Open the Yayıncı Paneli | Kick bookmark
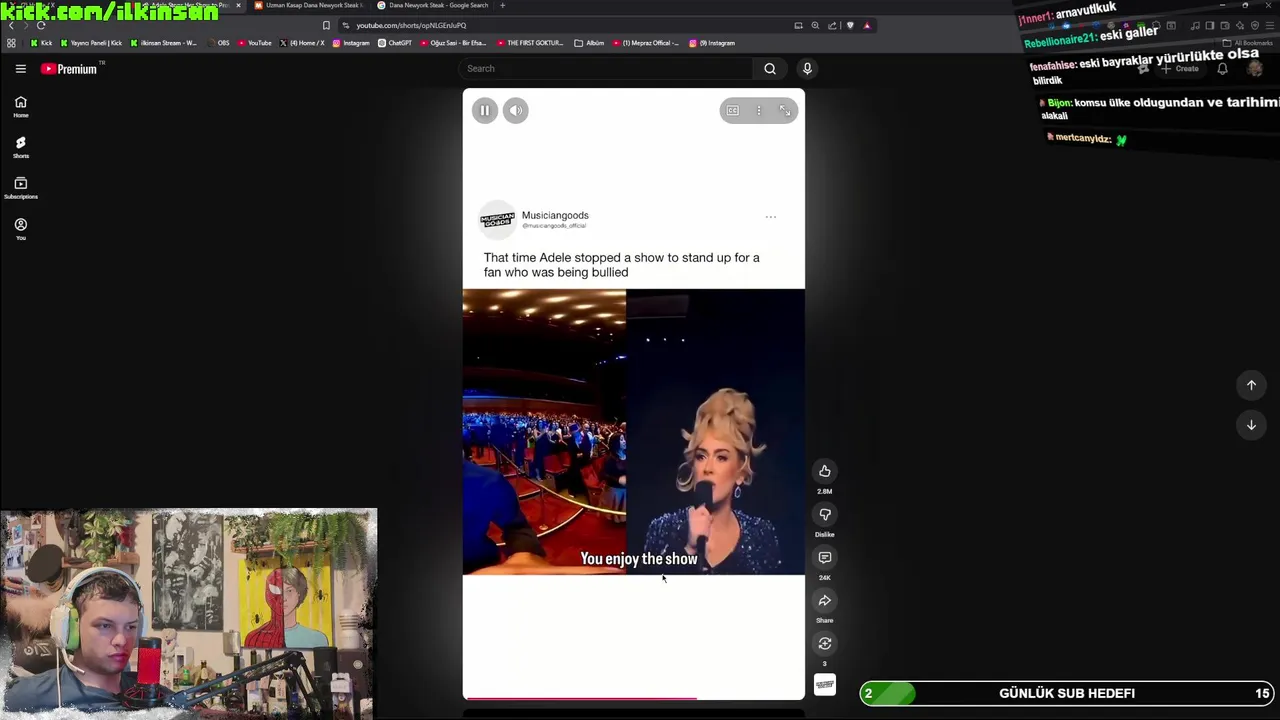The image size is (1280, 720). coord(91,43)
